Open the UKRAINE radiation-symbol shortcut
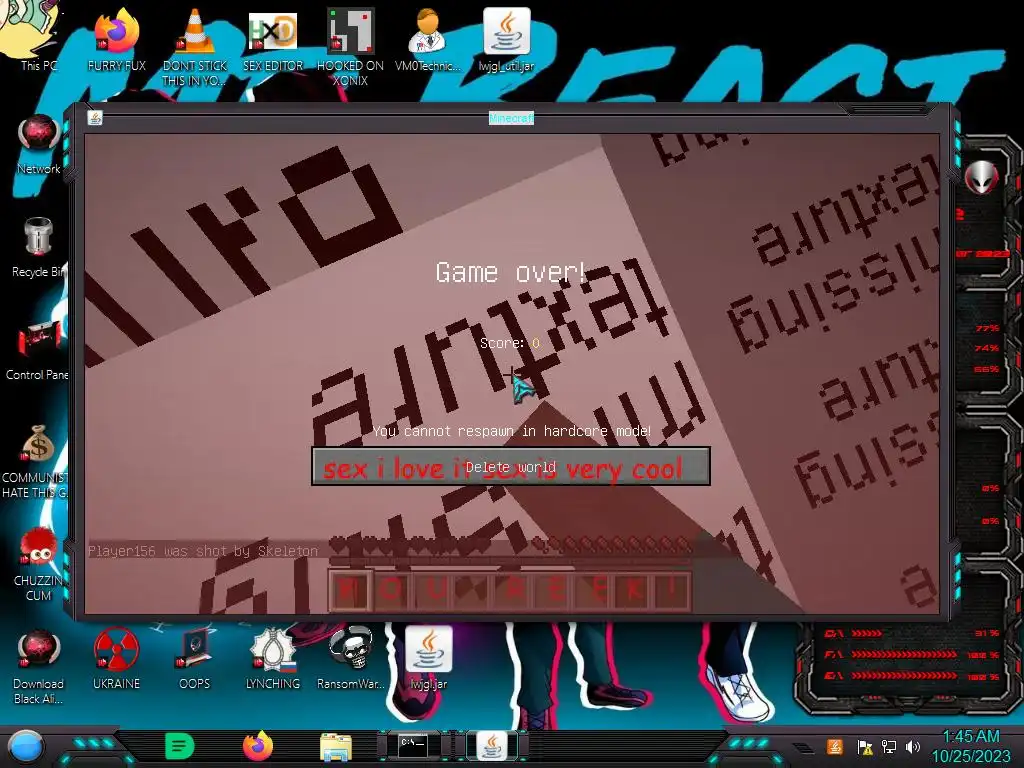Screen dimensions: 1024x768 (x=116, y=658)
